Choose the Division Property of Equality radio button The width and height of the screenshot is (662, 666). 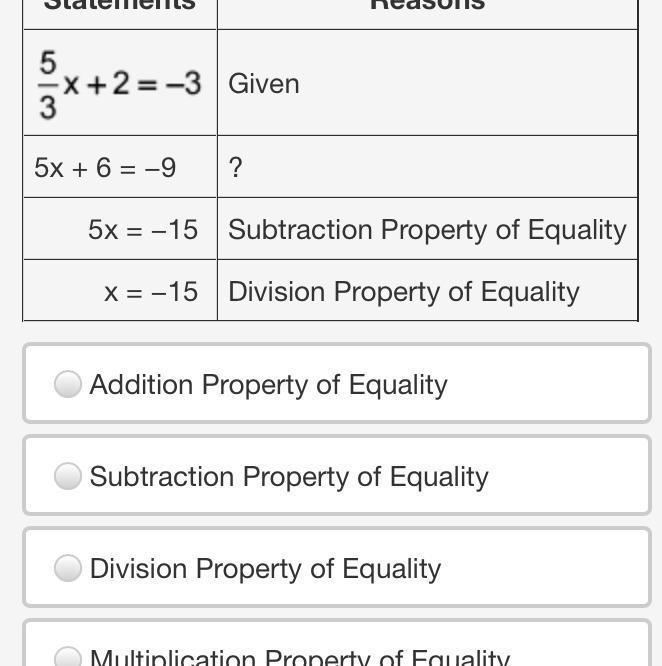tap(68, 568)
